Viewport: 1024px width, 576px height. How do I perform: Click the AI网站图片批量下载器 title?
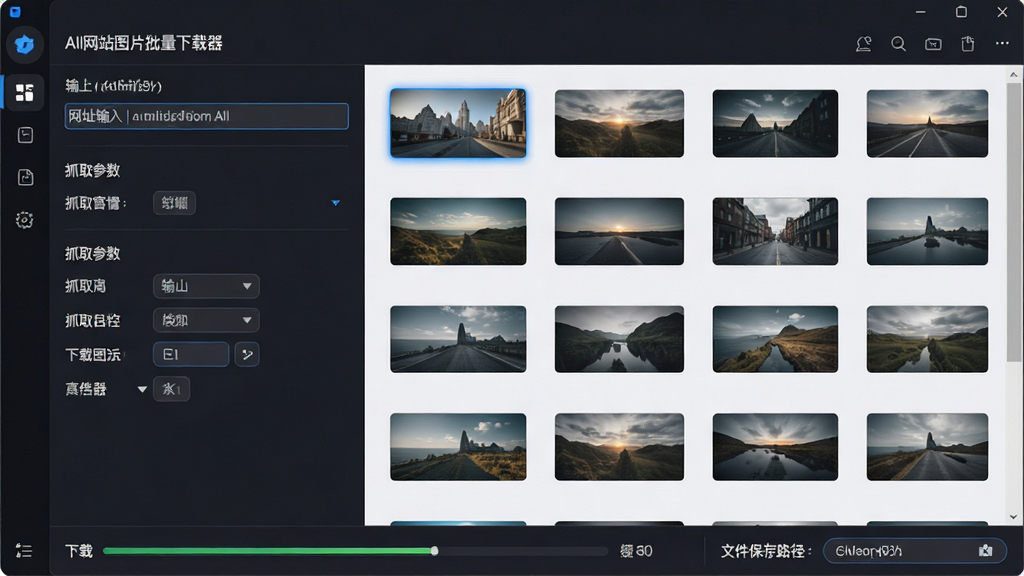tap(144, 44)
